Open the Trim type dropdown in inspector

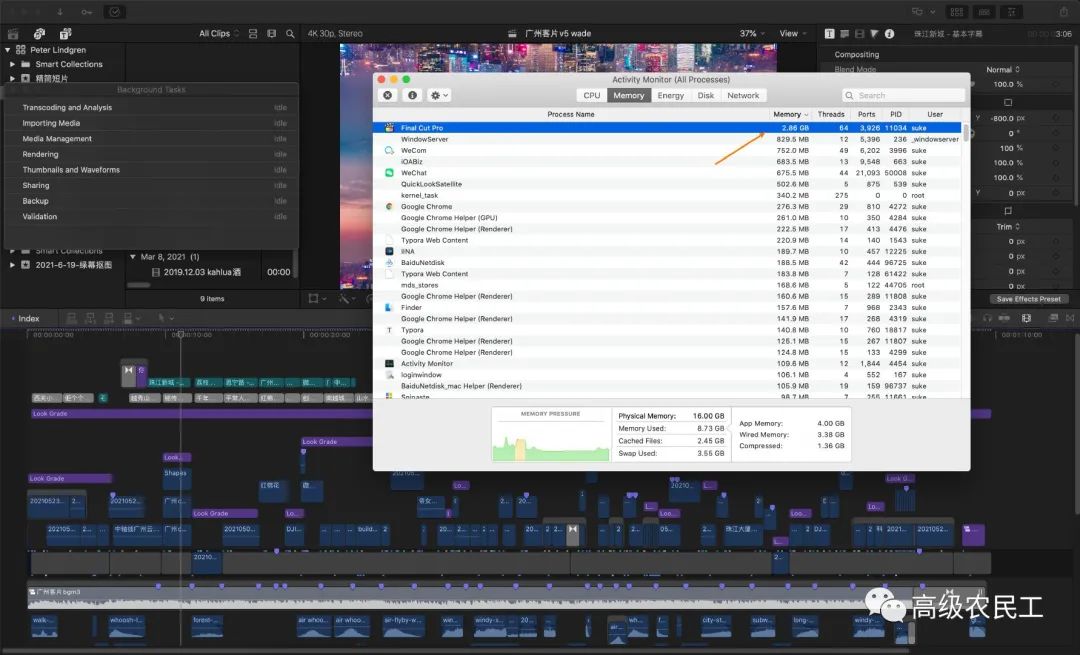1008,227
